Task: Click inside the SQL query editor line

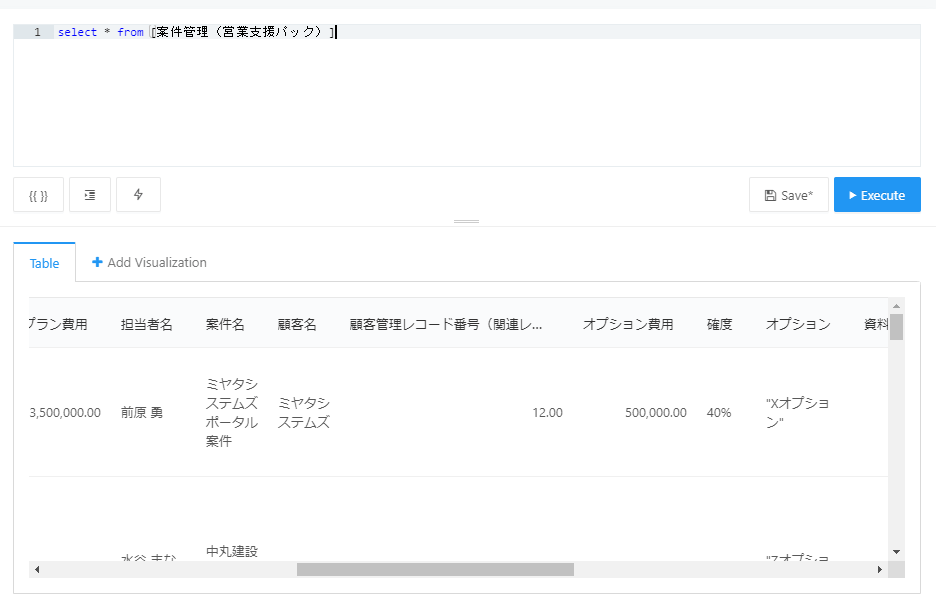Action: click(487, 32)
